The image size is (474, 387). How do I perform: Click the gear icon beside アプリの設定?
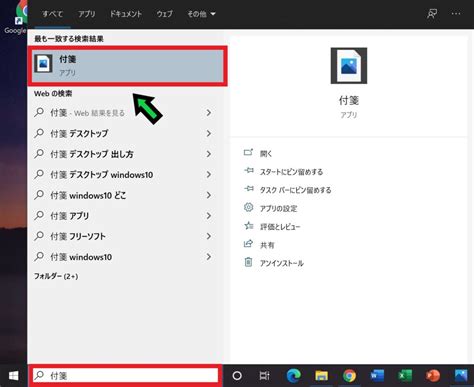click(248, 207)
